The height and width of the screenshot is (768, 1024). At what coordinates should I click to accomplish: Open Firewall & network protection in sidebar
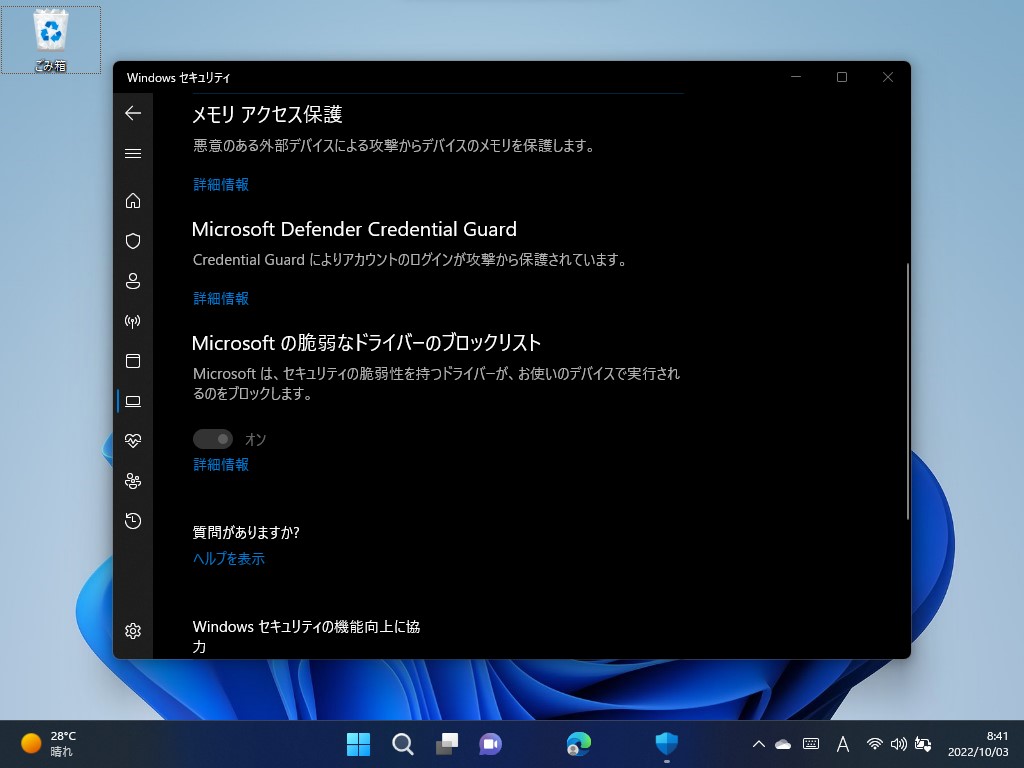(133, 321)
